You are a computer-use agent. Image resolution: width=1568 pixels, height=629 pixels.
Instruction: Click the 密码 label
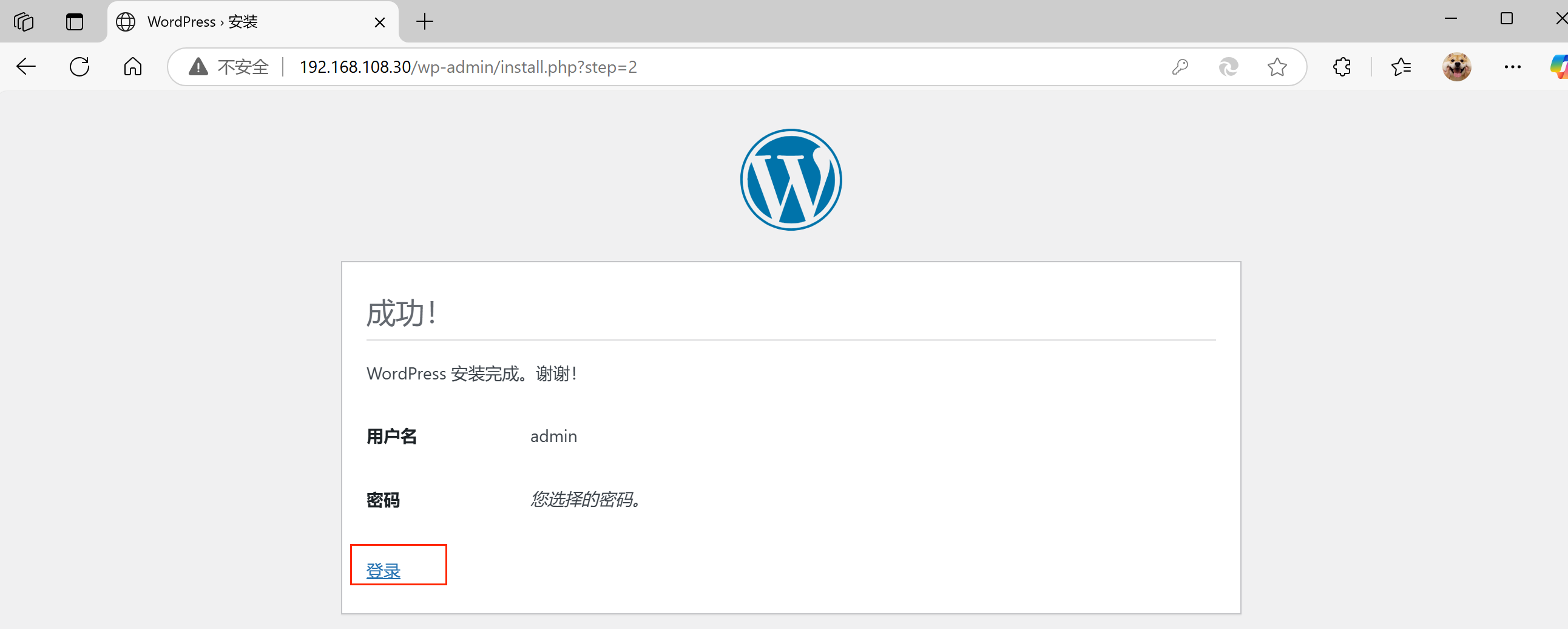[x=383, y=500]
